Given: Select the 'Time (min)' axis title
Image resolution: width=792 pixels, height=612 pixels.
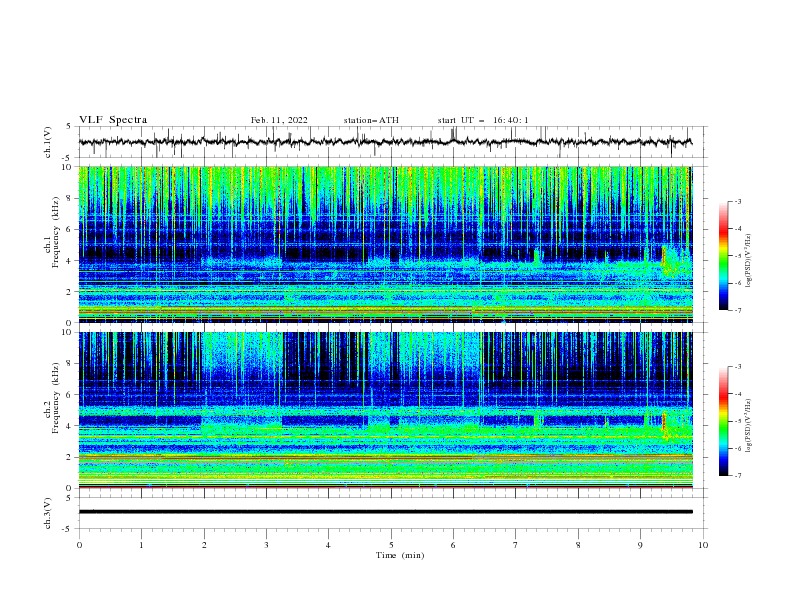Looking at the screenshot, I should pyautogui.click(x=400, y=555).
